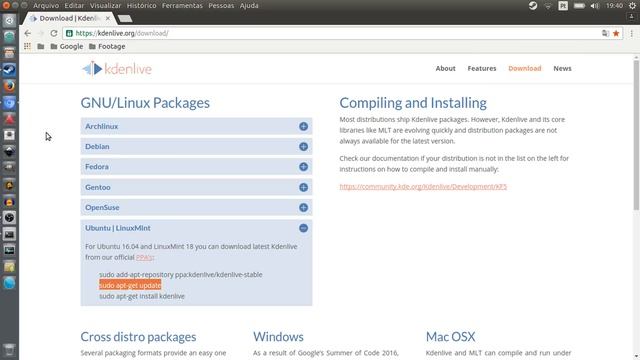Click the Download nav link
640x360 pixels.
[x=524, y=69]
